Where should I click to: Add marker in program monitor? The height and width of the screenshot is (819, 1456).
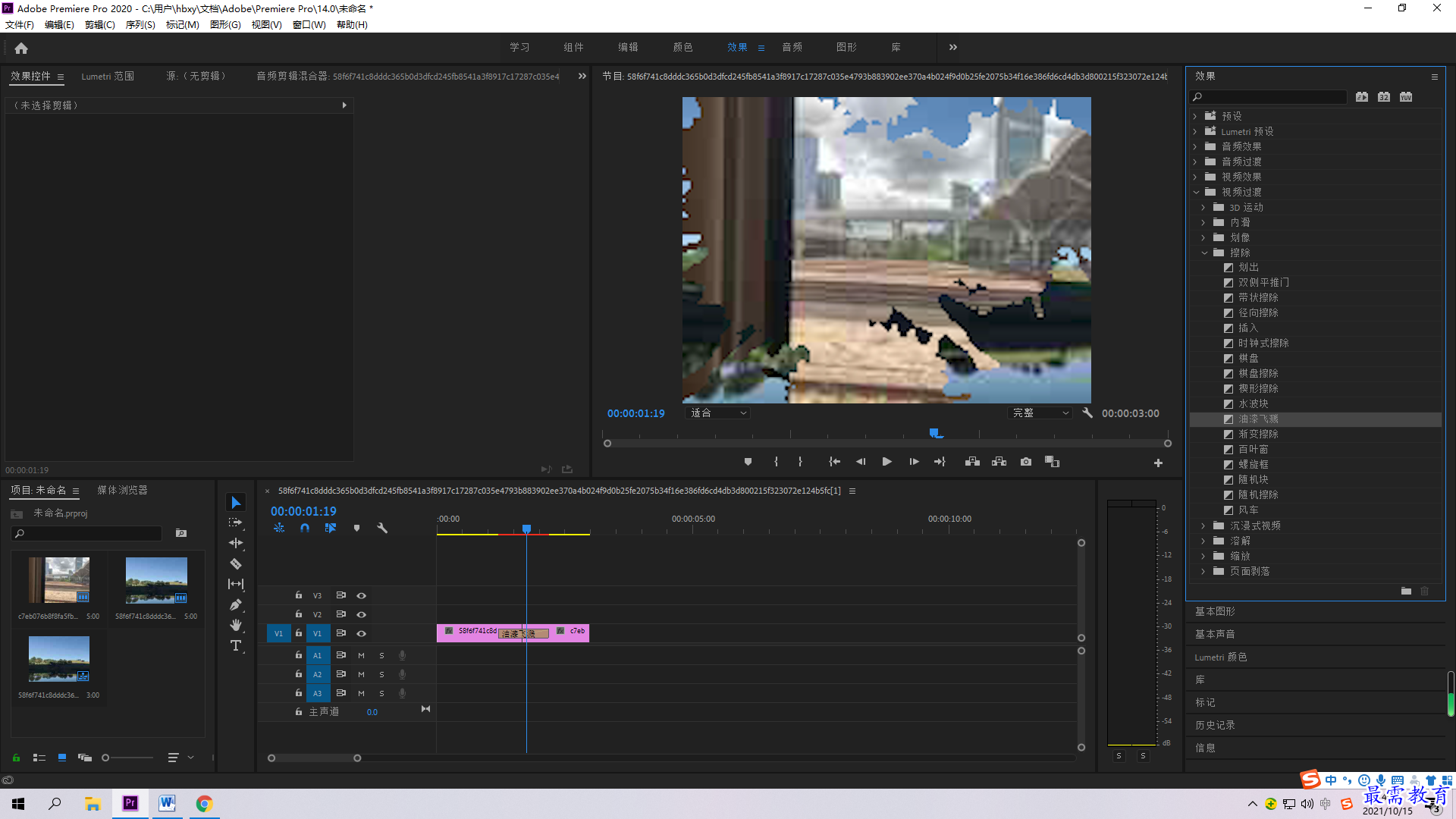coord(748,462)
